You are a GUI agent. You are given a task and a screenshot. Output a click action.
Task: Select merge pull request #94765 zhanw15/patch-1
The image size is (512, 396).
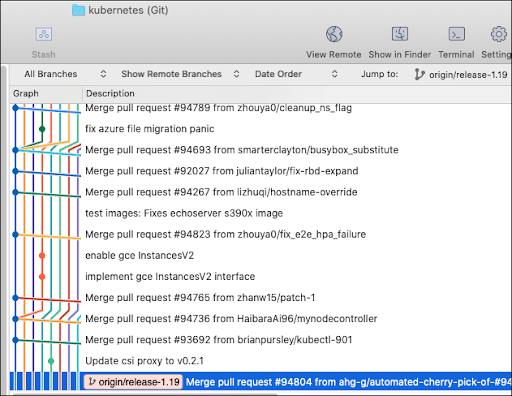[200, 297]
